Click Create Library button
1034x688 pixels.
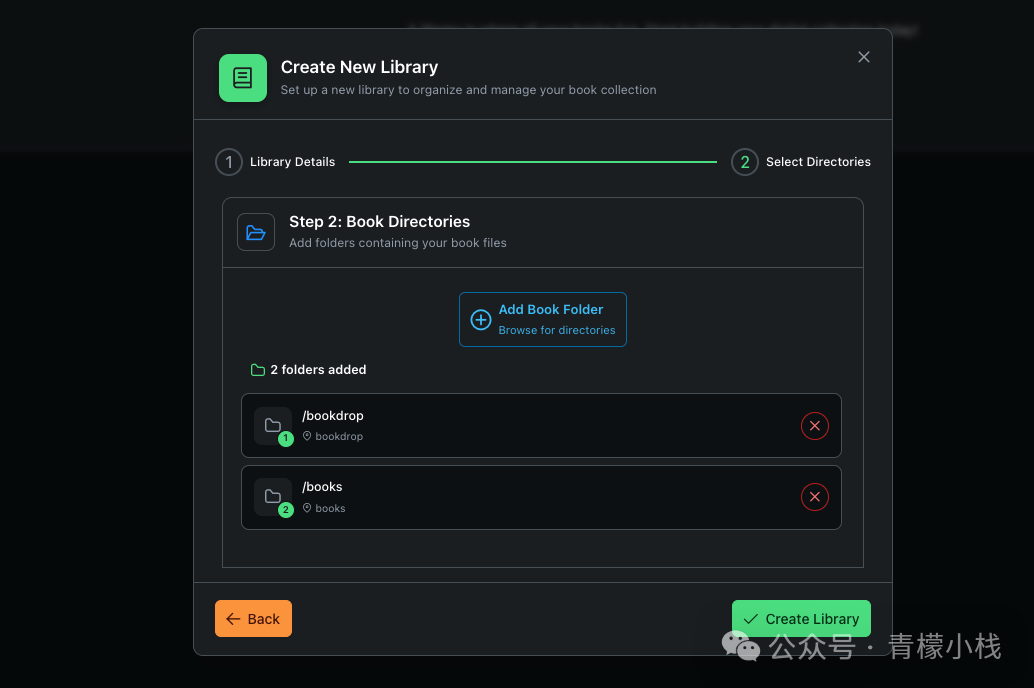(801, 619)
